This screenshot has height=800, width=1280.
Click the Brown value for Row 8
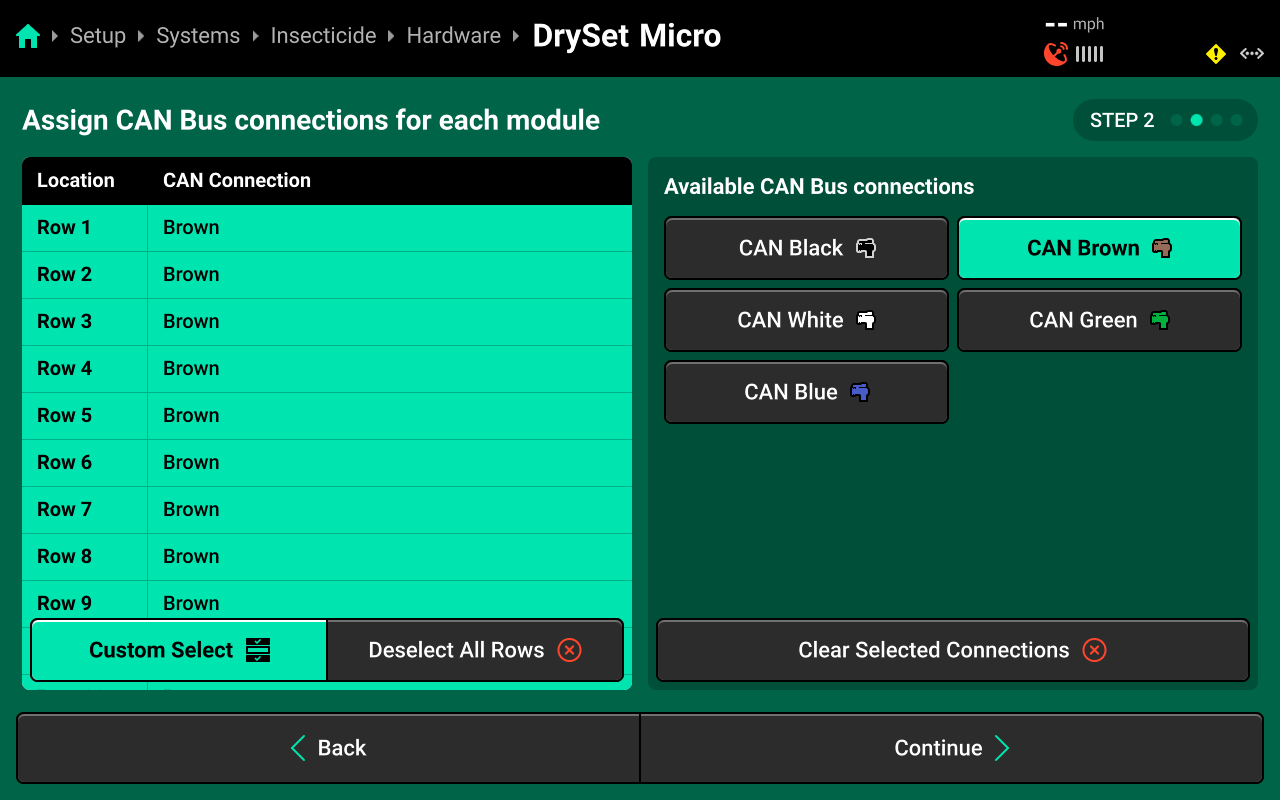point(191,557)
